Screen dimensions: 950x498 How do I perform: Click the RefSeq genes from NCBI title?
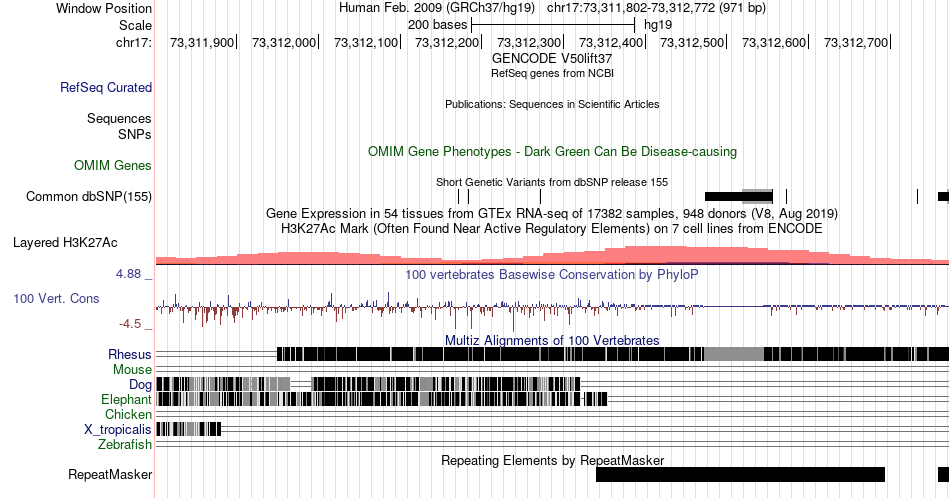click(552, 73)
